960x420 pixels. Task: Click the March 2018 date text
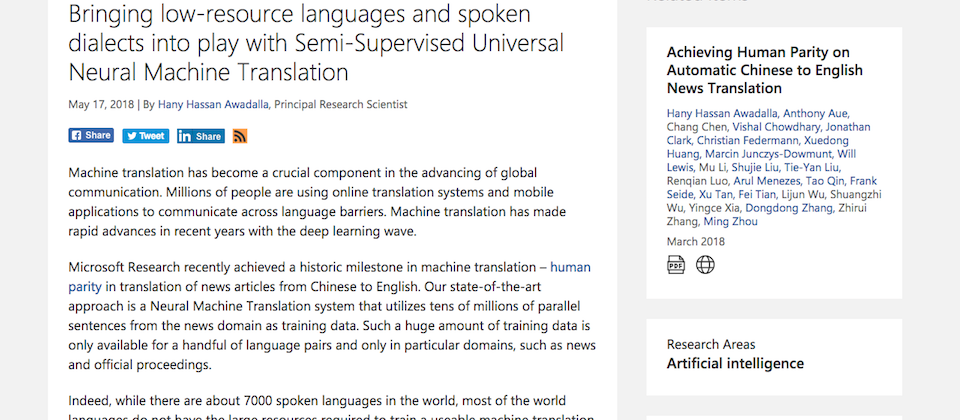point(696,241)
